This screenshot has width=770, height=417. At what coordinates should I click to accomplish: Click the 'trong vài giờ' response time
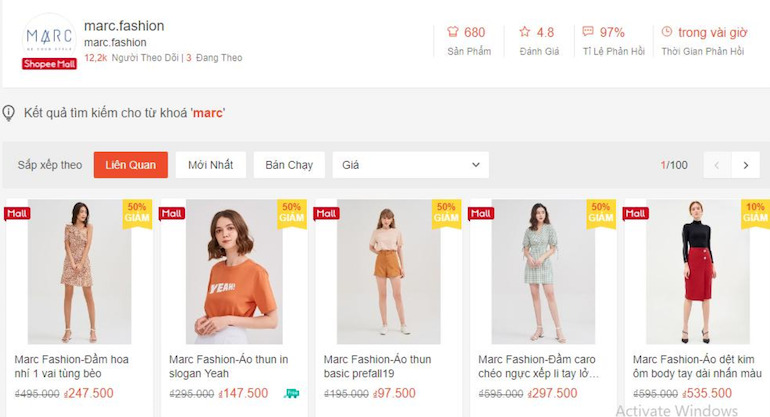(x=712, y=33)
